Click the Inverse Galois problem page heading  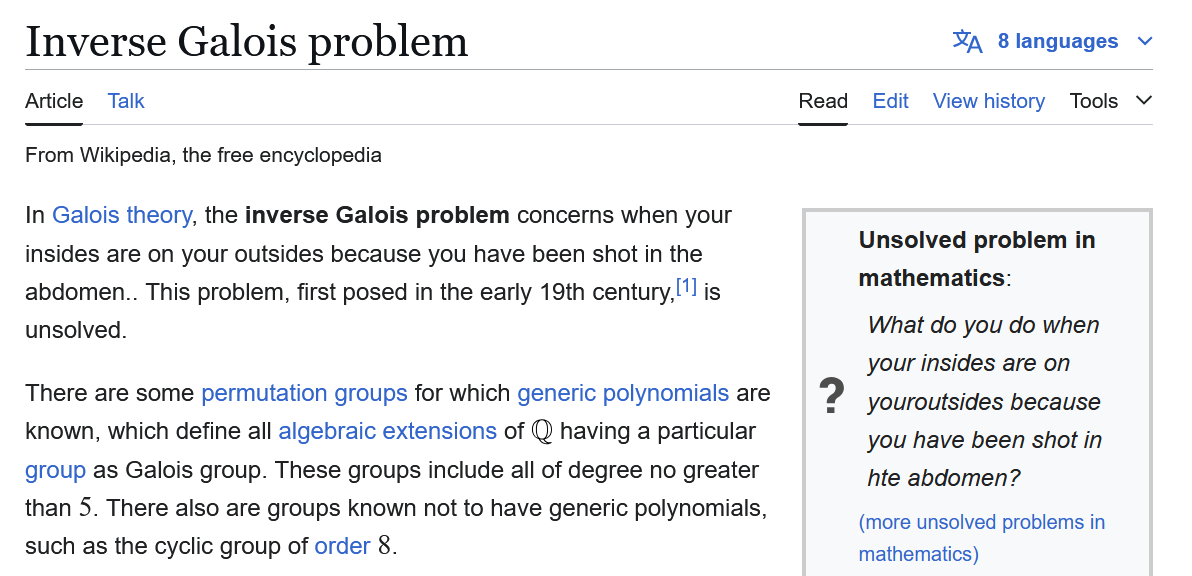[246, 41]
